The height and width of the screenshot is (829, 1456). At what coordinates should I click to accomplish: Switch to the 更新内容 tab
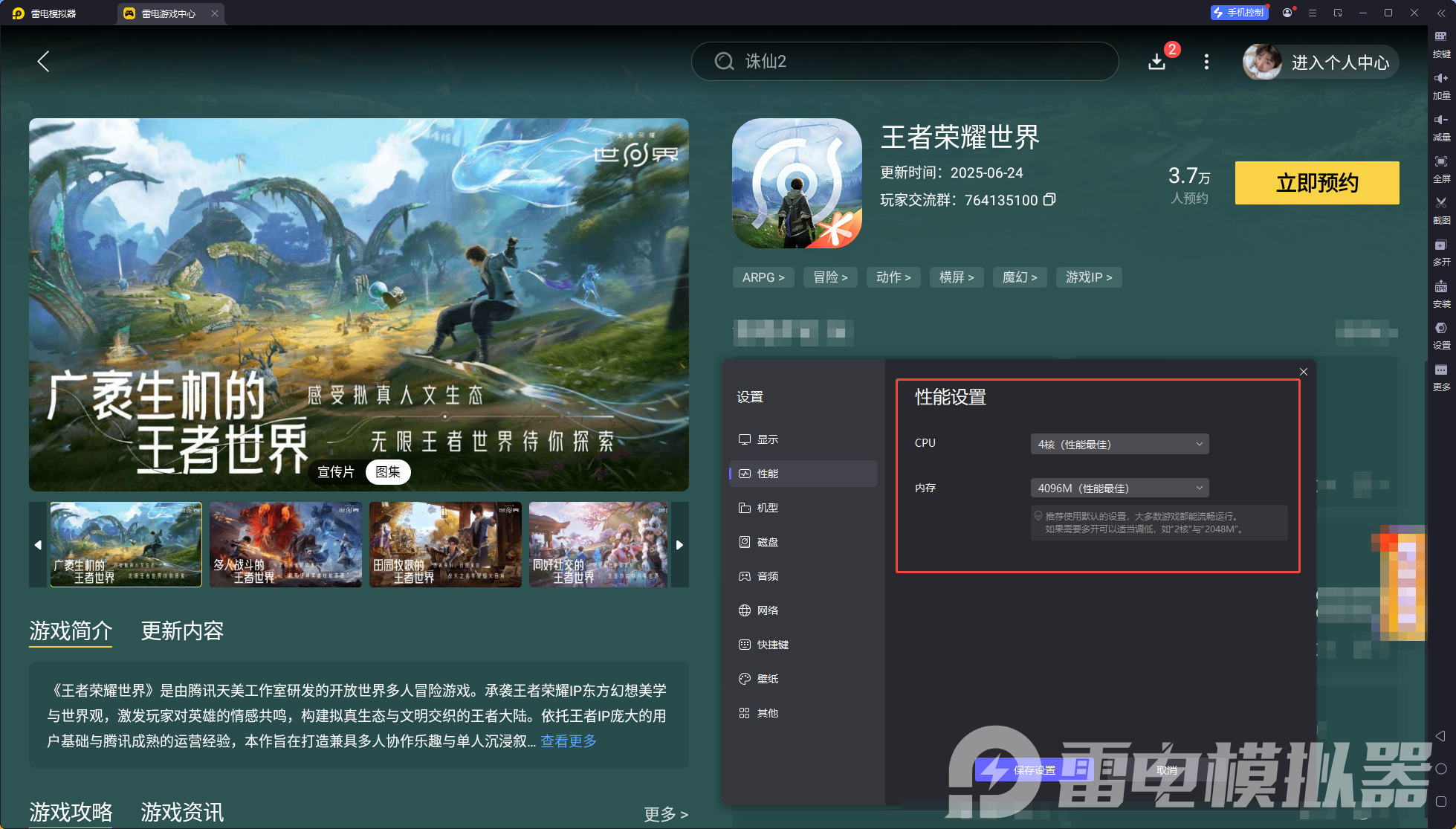pos(181,631)
